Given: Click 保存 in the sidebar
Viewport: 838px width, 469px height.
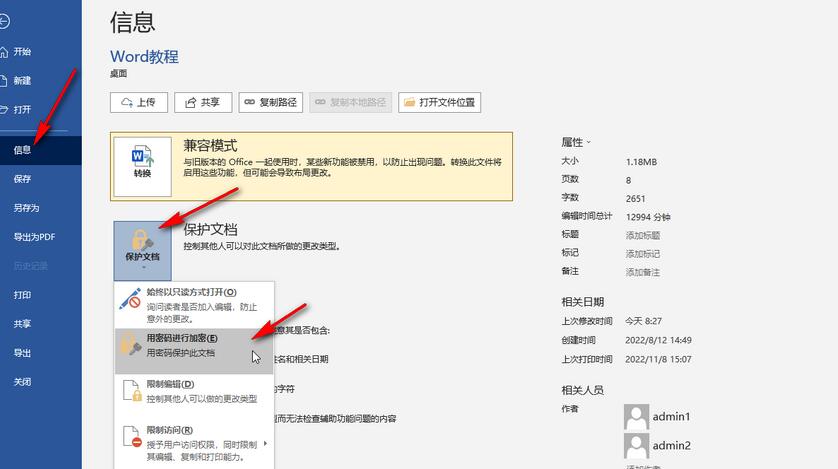Looking at the screenshot, I should [x=22, y=179].
